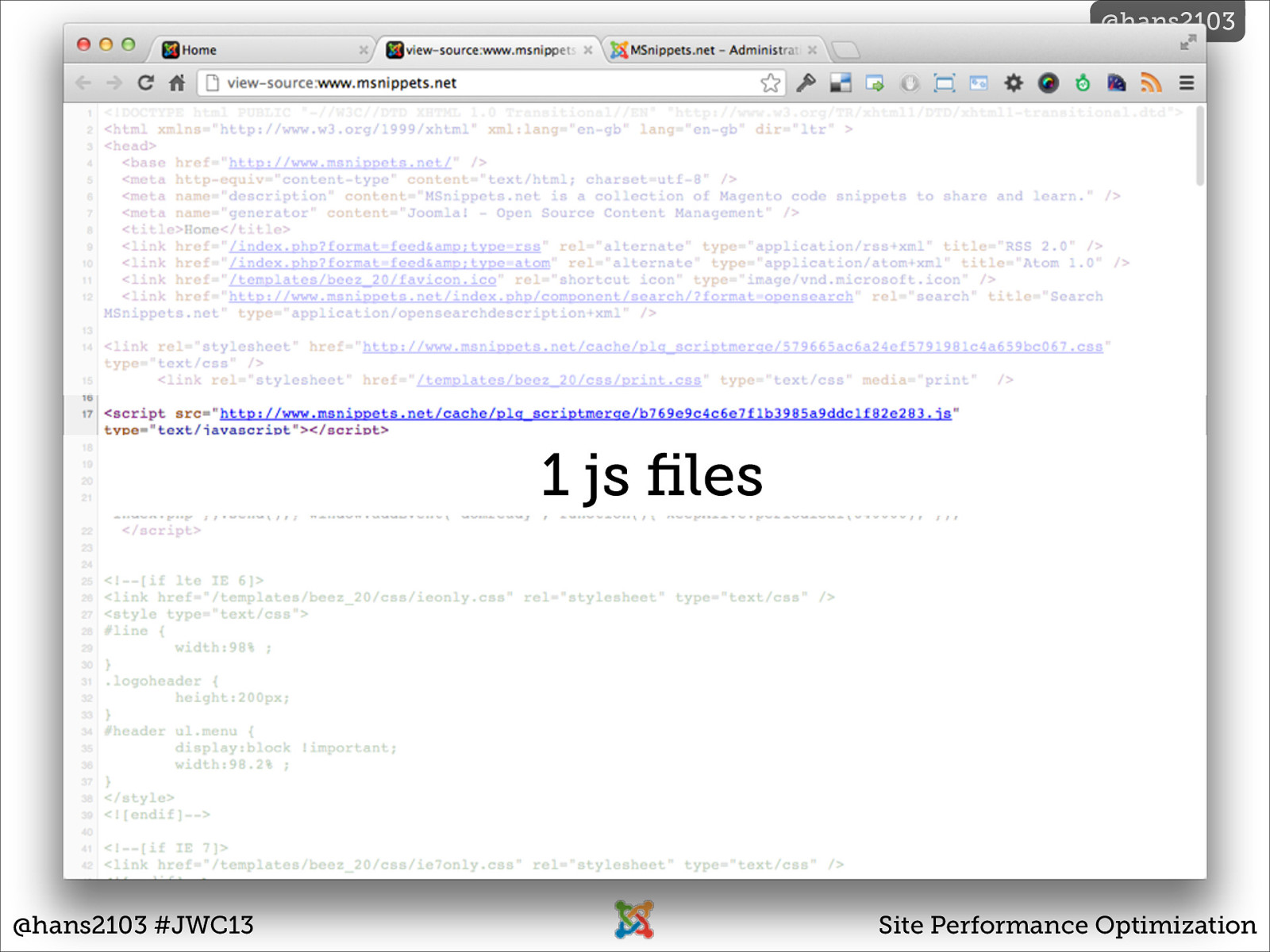Open the Chrome hamburger menu
Viewport: 1270px width, 952px height.
(x=1187, y=83)
